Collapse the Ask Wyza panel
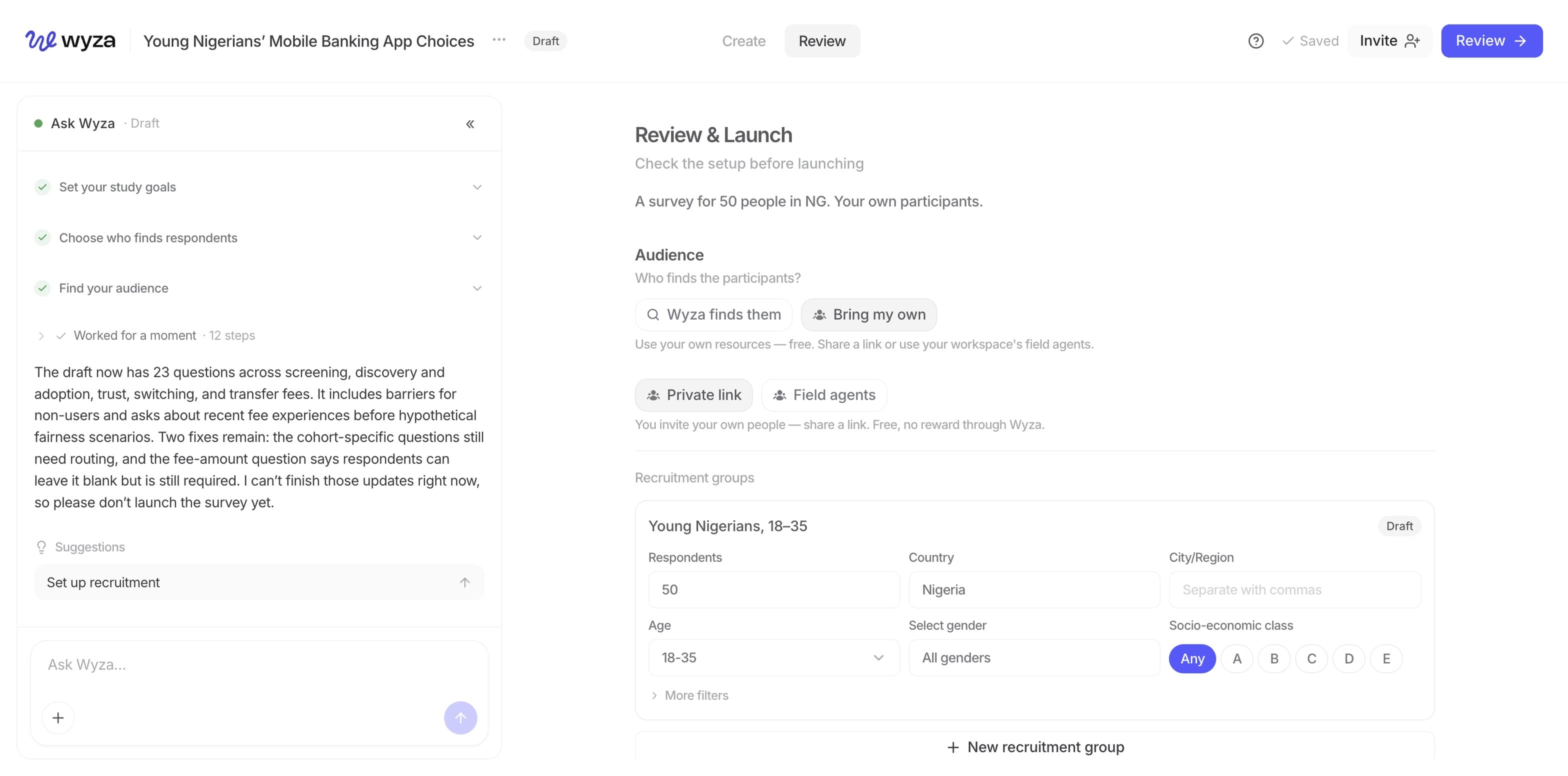 470,124
